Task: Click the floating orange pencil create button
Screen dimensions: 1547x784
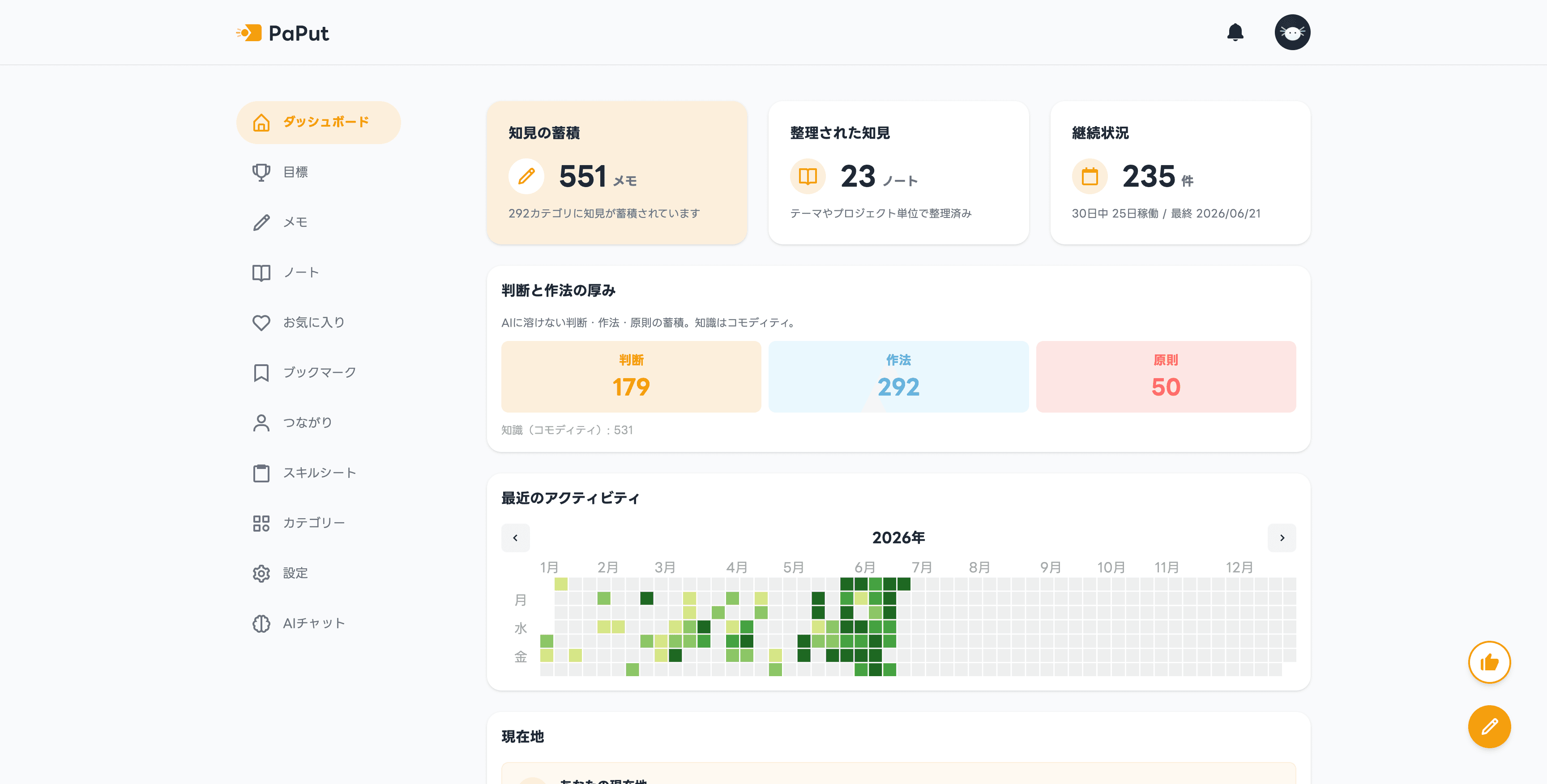Action: [x=1489, y=726]
